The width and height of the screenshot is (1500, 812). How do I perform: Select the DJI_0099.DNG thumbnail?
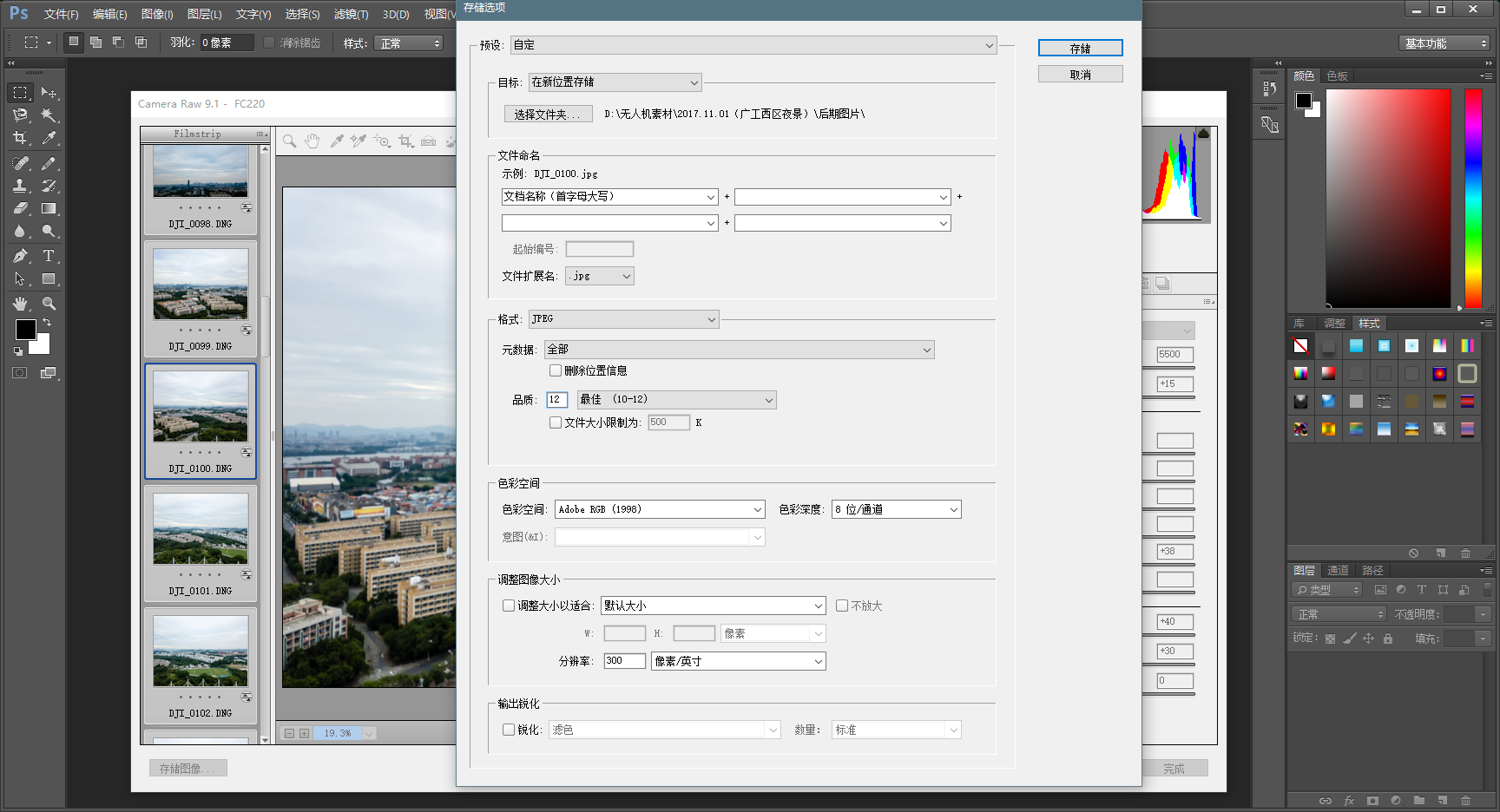[x=201, y=286]
